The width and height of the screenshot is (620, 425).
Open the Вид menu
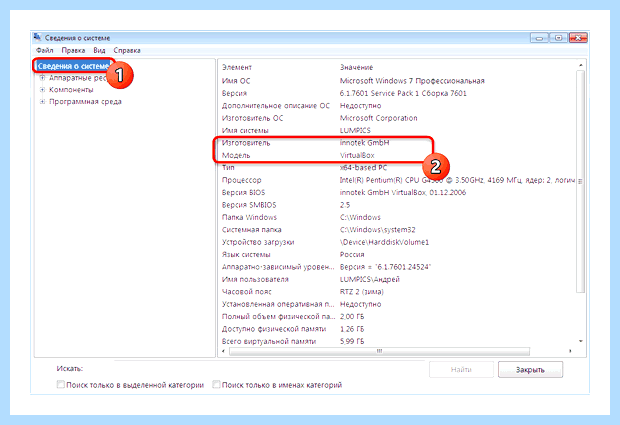pyautogui.click(x=99, y=50)
